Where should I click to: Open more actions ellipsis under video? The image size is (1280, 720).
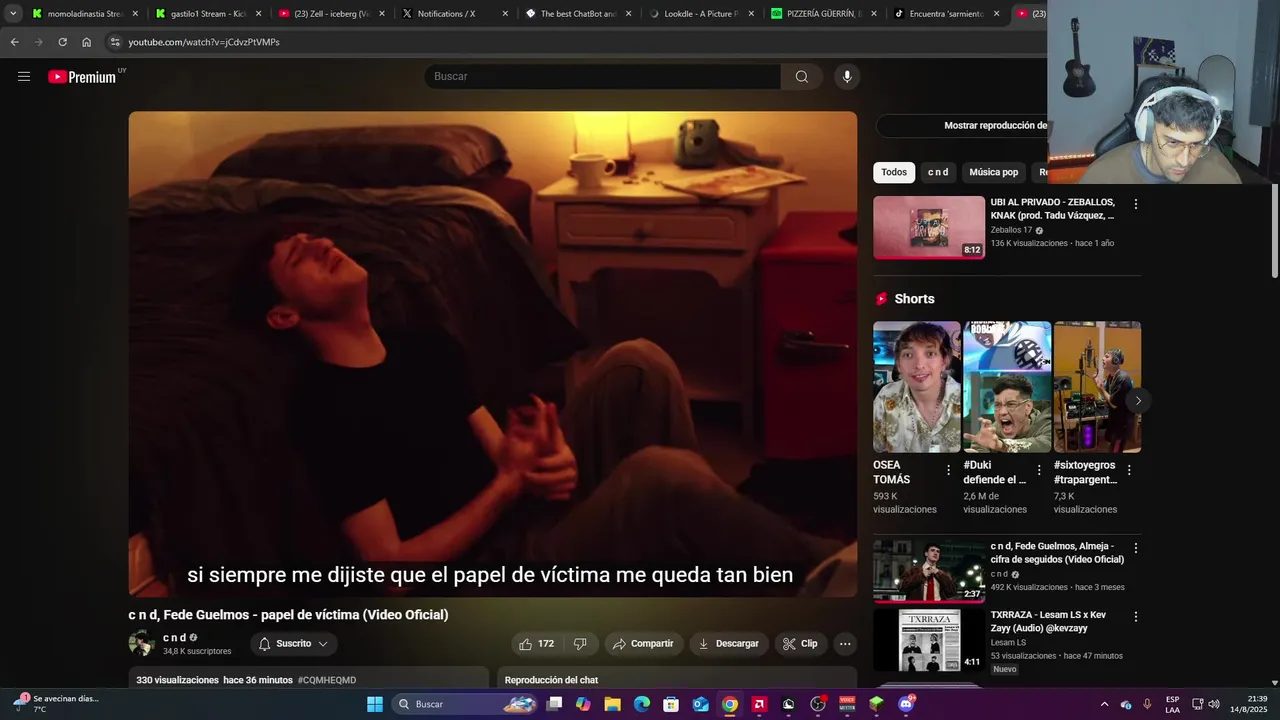[845, 644]
